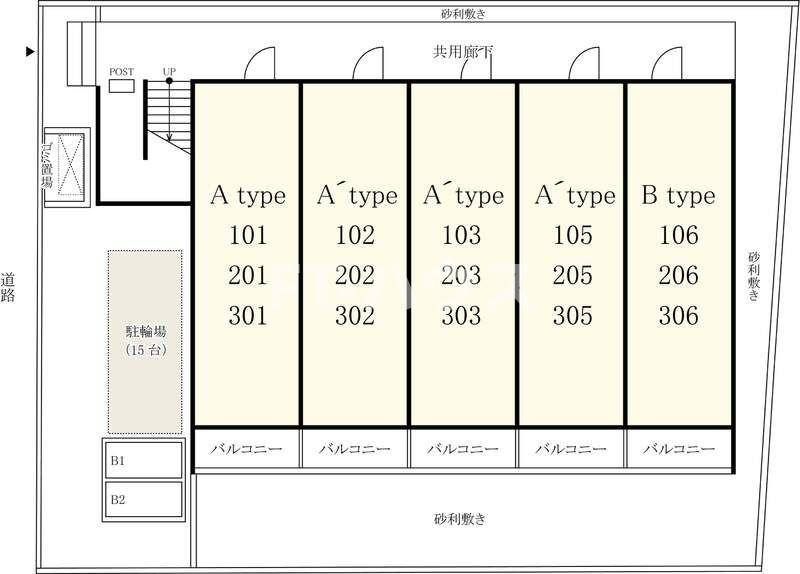This screenshot has height=574, width=800.
Task: Click the bottom 砂利敷き label
Action: (460, 519)
